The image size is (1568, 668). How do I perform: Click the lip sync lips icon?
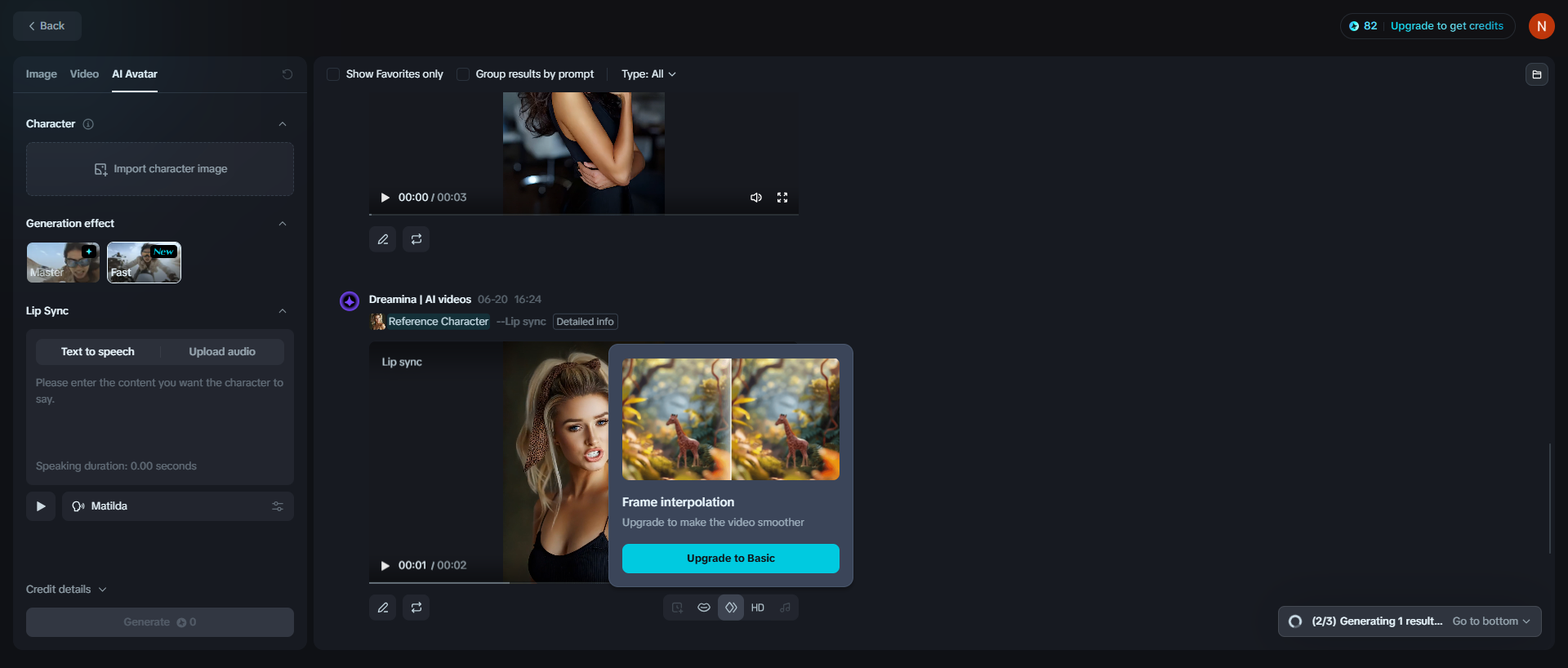[x=704, y=608]
